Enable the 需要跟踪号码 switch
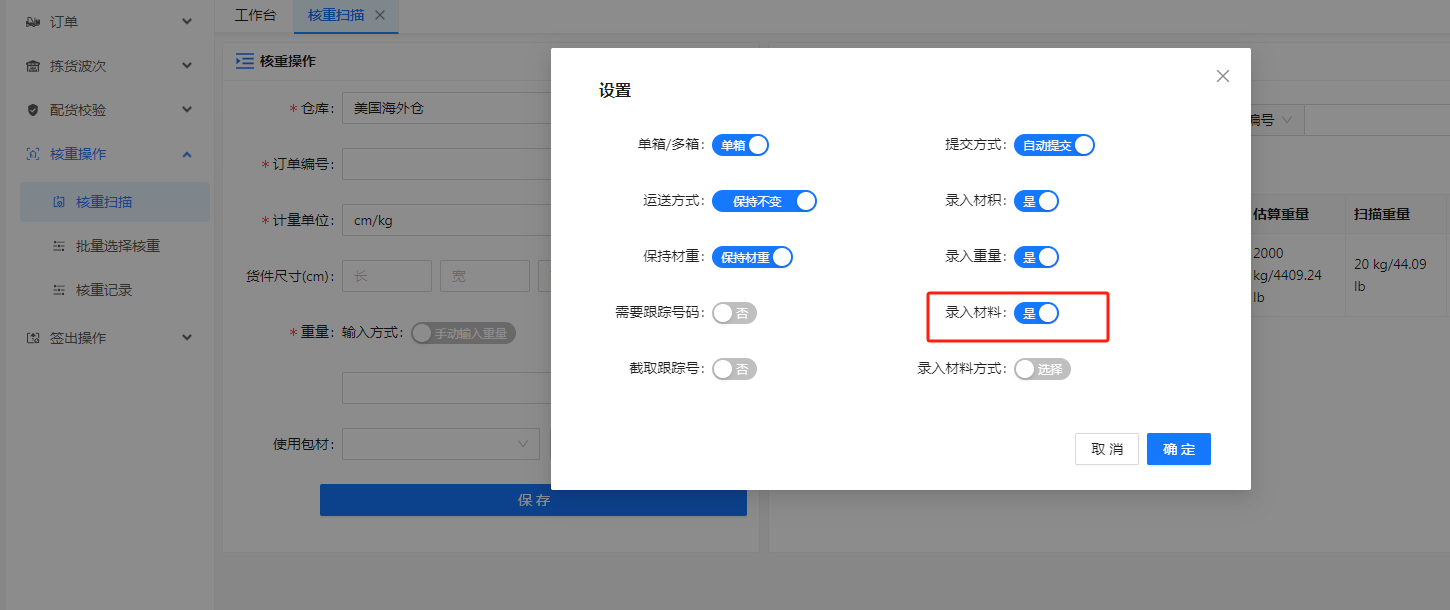 coord(734,313)
